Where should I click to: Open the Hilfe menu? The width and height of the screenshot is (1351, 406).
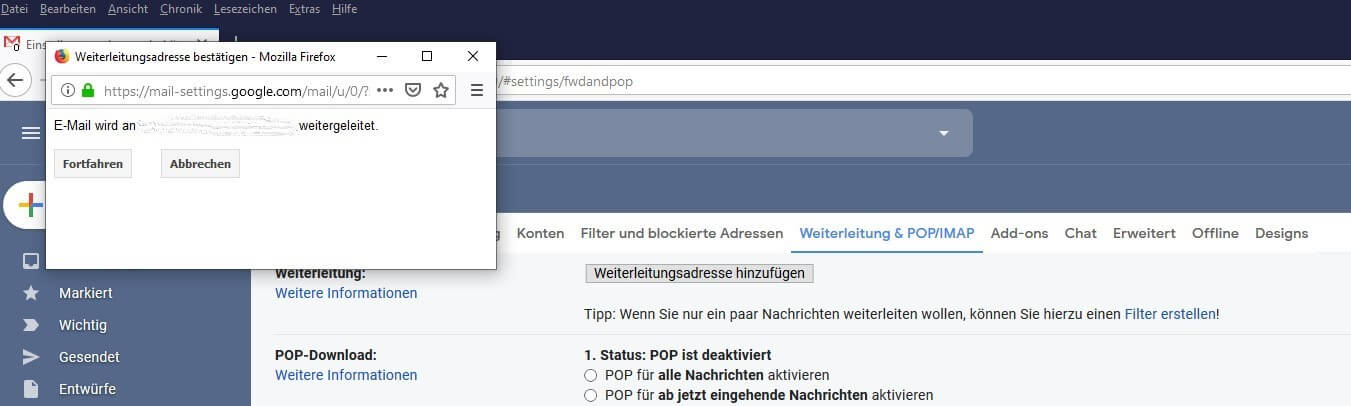pyautogui.click(x=344, y=9)
